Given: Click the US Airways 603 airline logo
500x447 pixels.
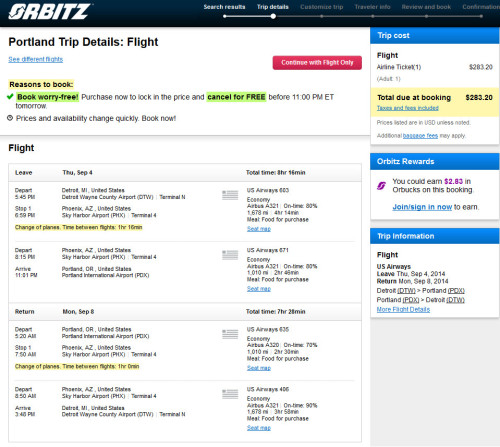Looking at the screenshot, I should tap(230, 195).
